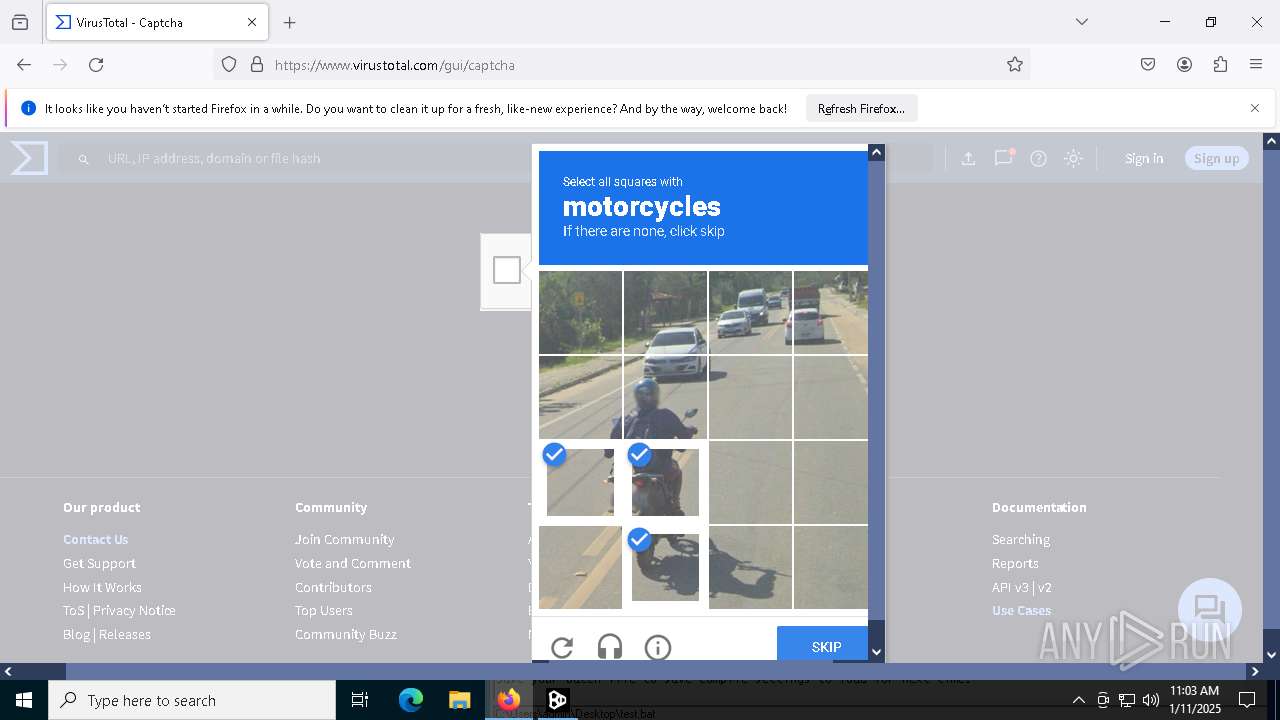The image size is (1280, 720).
Task: Open VirusTotal help question icon
Action: tap(1038, 158)
